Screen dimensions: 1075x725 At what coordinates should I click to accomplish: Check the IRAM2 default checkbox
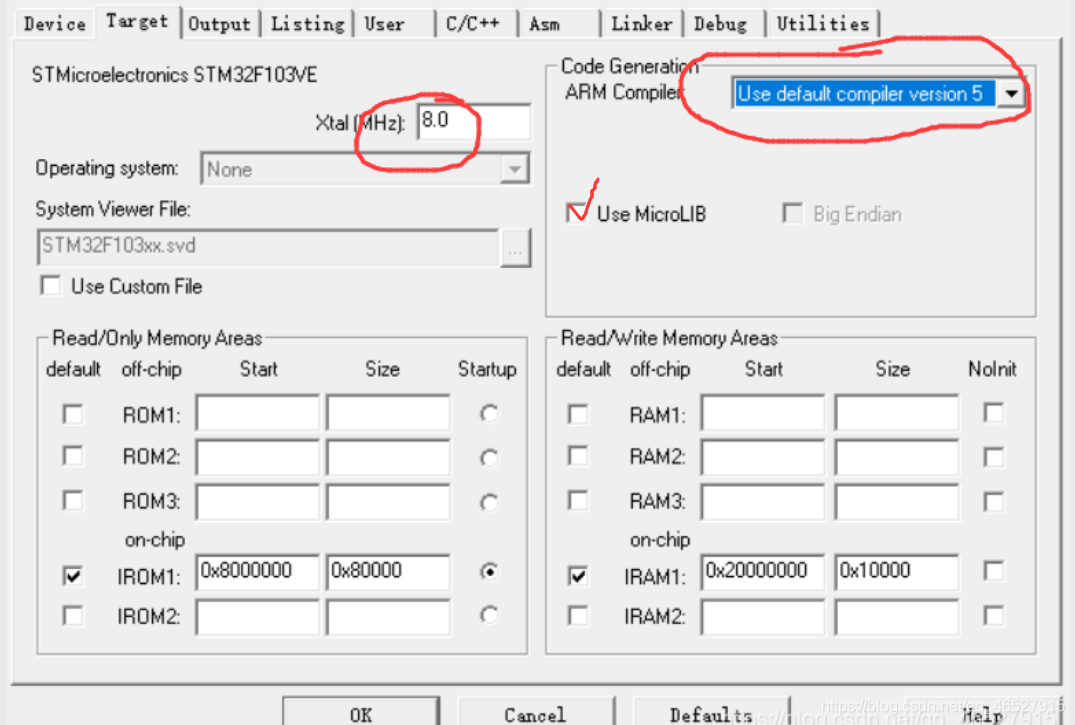(578, 615)
